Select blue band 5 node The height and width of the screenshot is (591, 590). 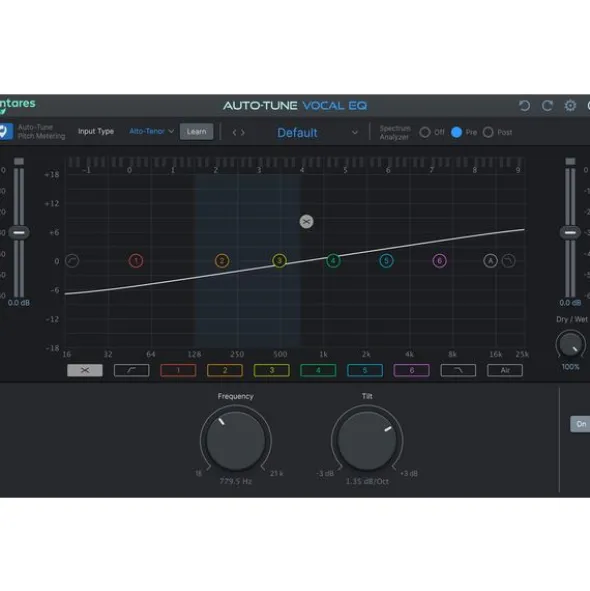coord(386,261)
